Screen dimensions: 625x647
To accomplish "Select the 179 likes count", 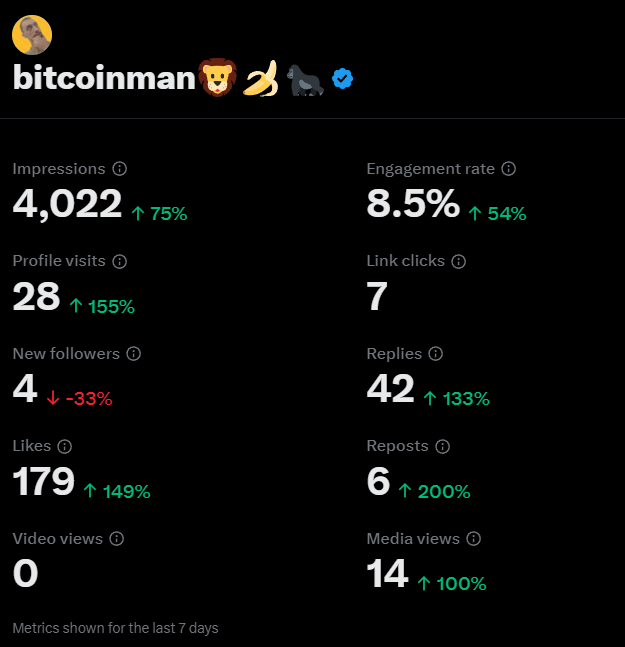I will point(44,481).
